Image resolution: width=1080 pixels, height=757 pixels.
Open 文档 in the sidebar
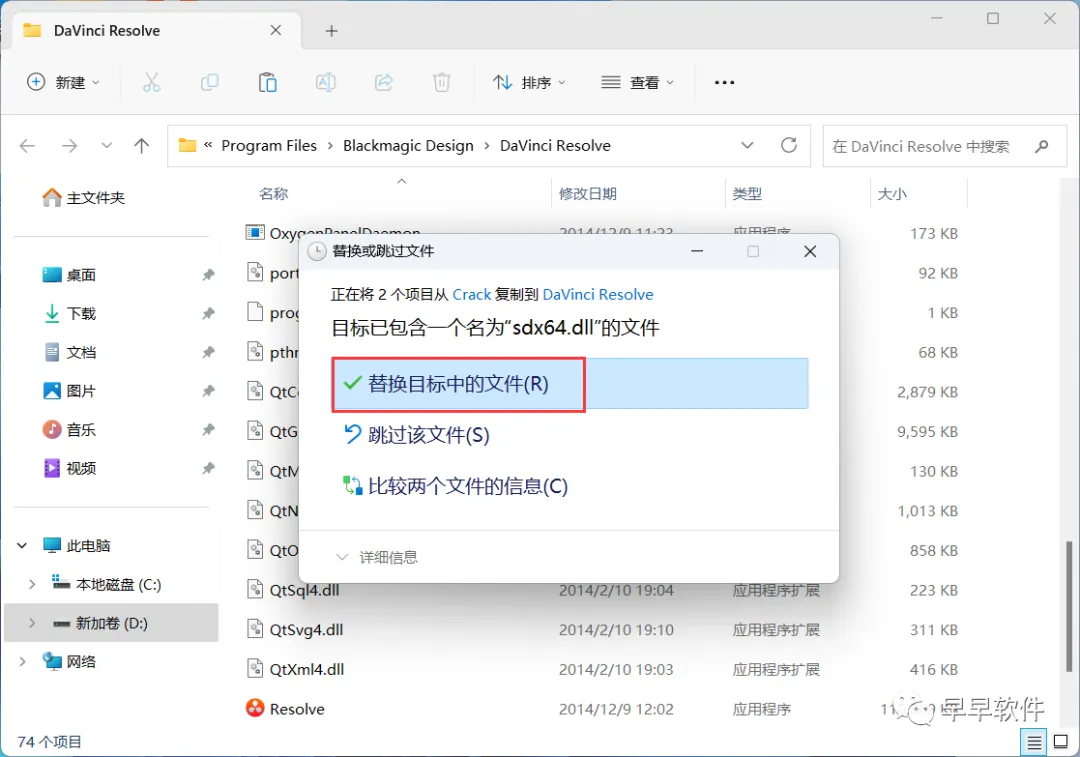[x=69, y=352]
